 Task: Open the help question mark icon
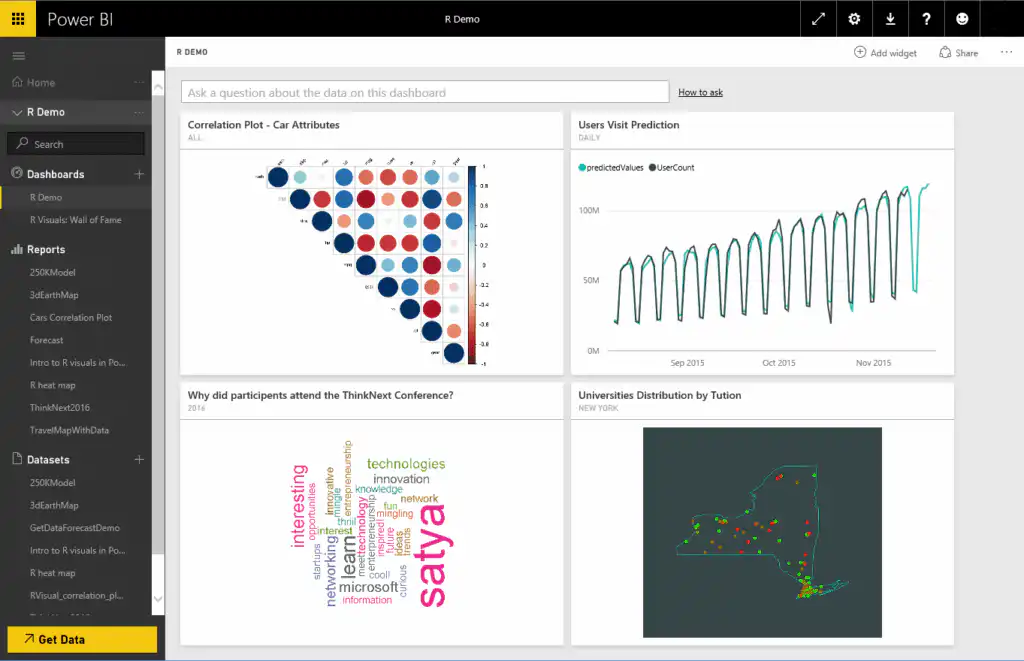tap(927, 19)
